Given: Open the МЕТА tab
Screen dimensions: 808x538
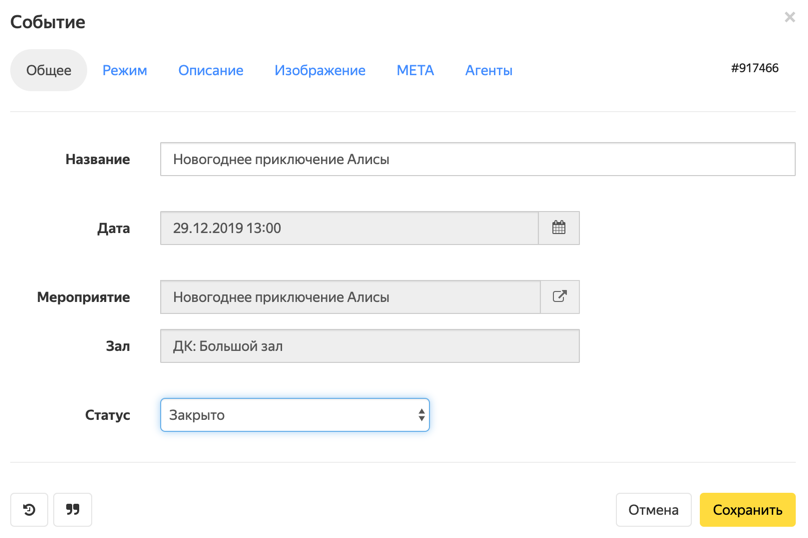Looking at the screenshot, I should coord(415,70).
